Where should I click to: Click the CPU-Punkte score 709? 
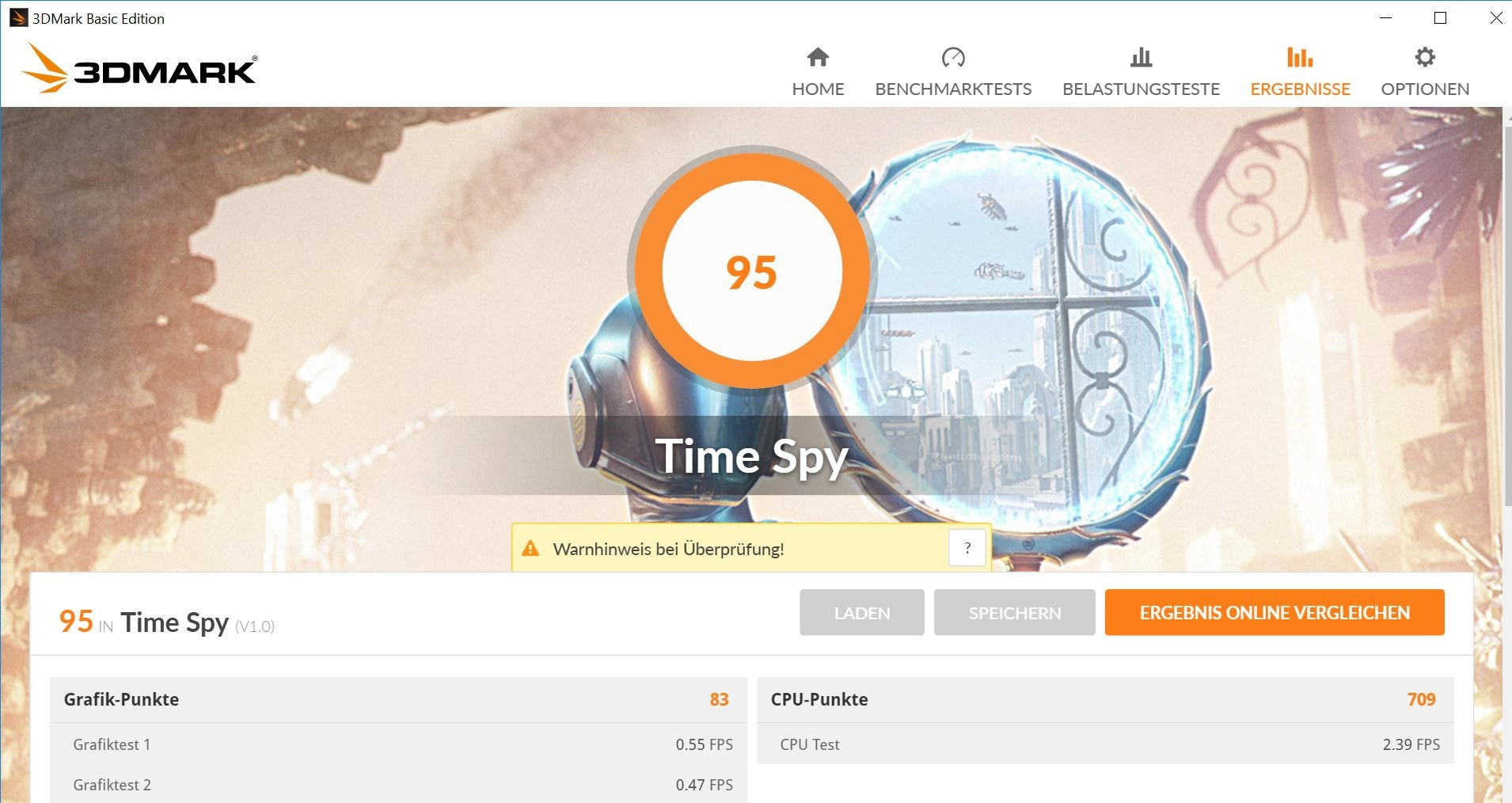click(1421, 699)
